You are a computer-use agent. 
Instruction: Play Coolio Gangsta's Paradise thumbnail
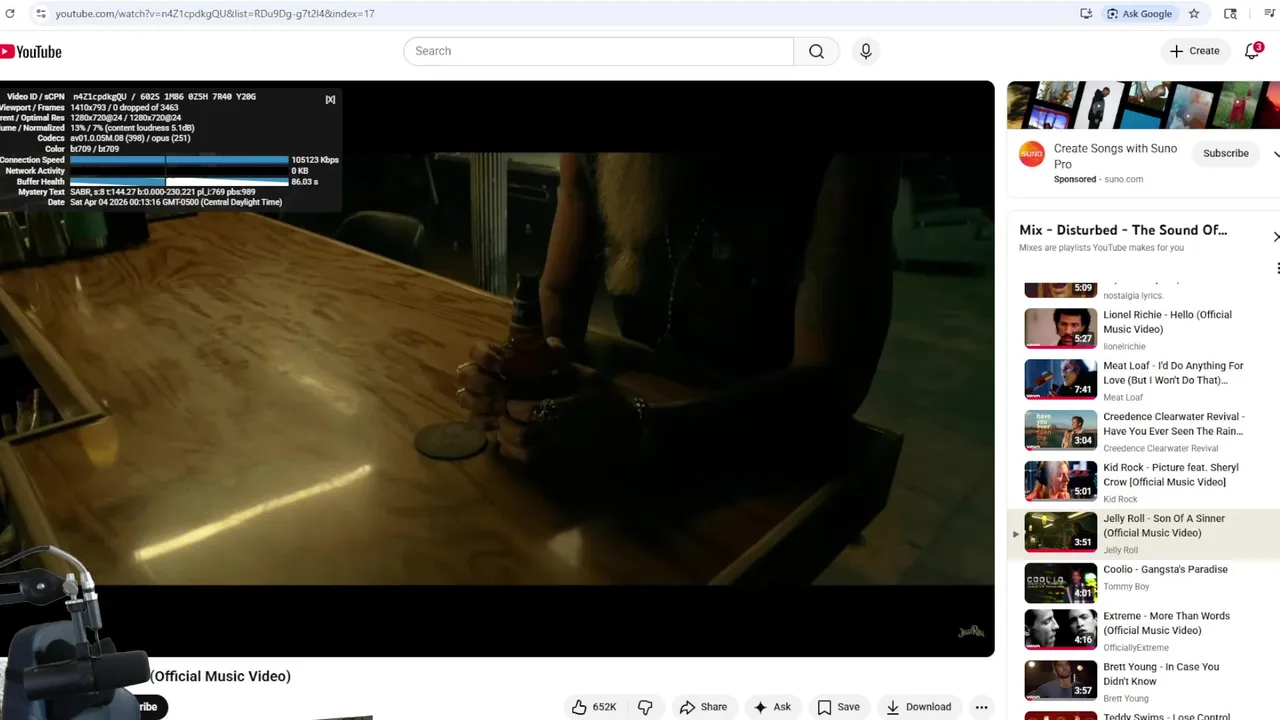[1061, 583]
